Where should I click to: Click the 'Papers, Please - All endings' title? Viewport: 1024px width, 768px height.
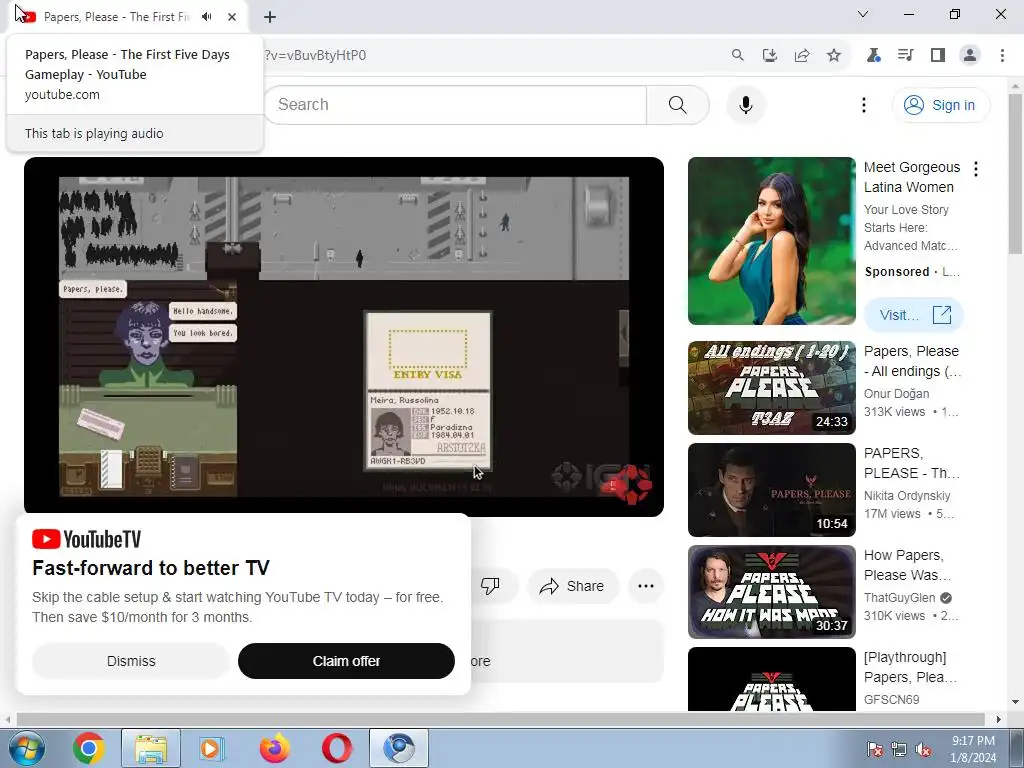[x=912, y=361]
